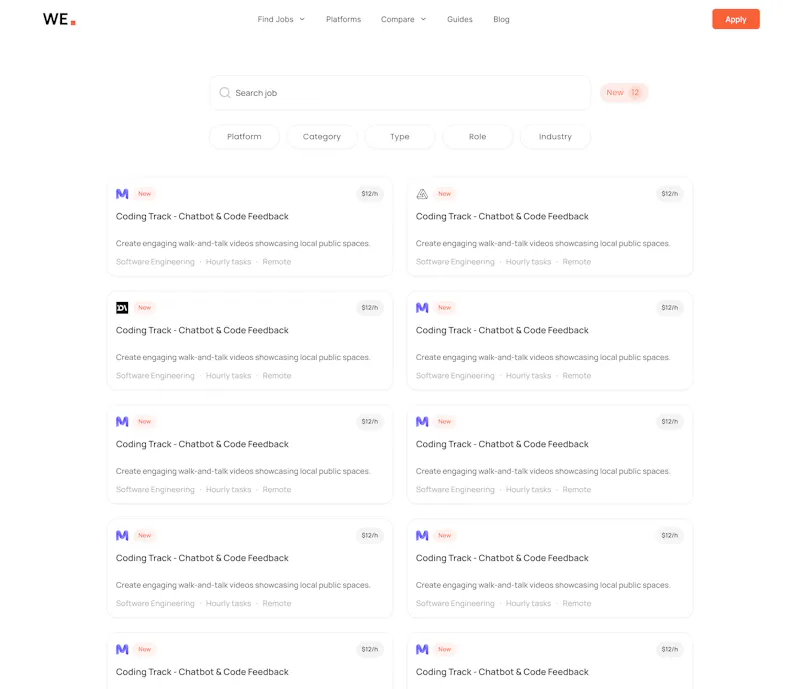The image size is (800, 689).
Task: Click Hourly tasks tag in black D card
Action: click(229, 376)
